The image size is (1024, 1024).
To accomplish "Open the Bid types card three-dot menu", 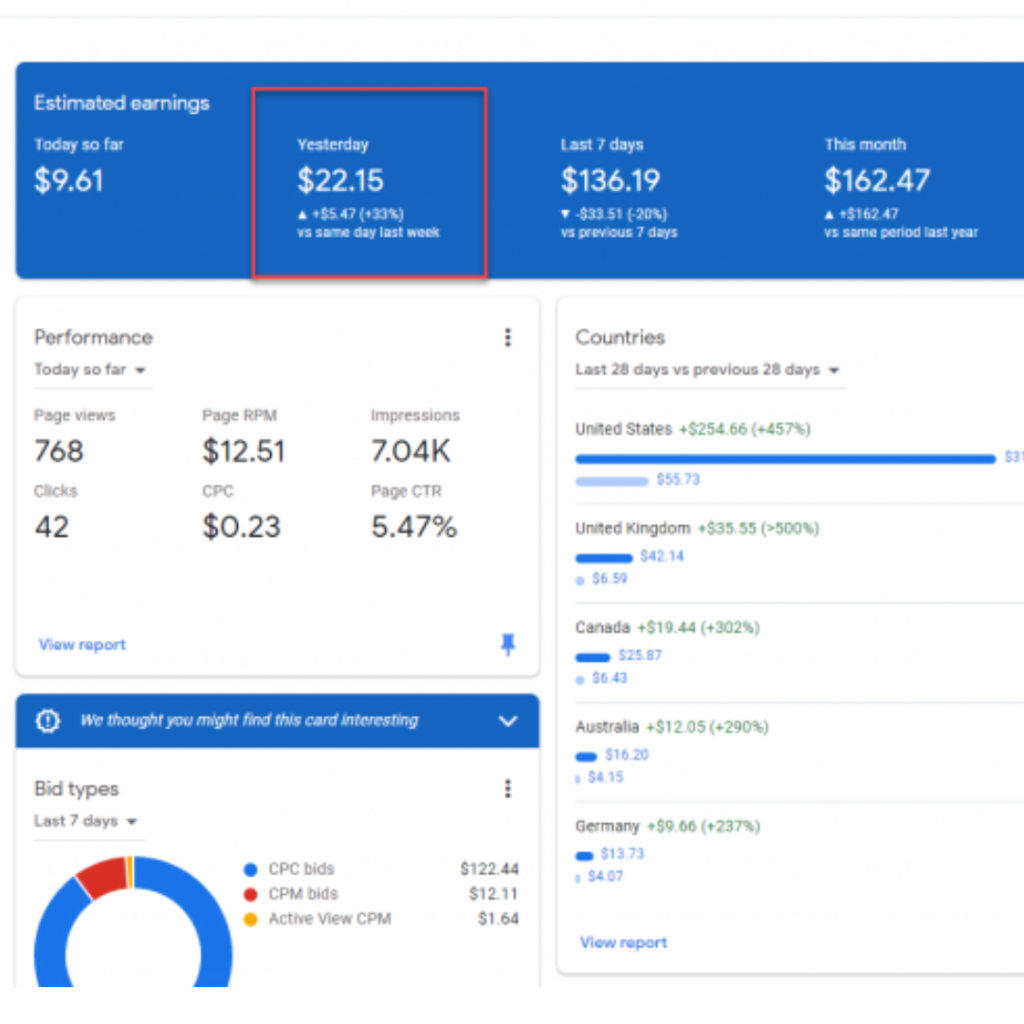I will pos(508,789).
